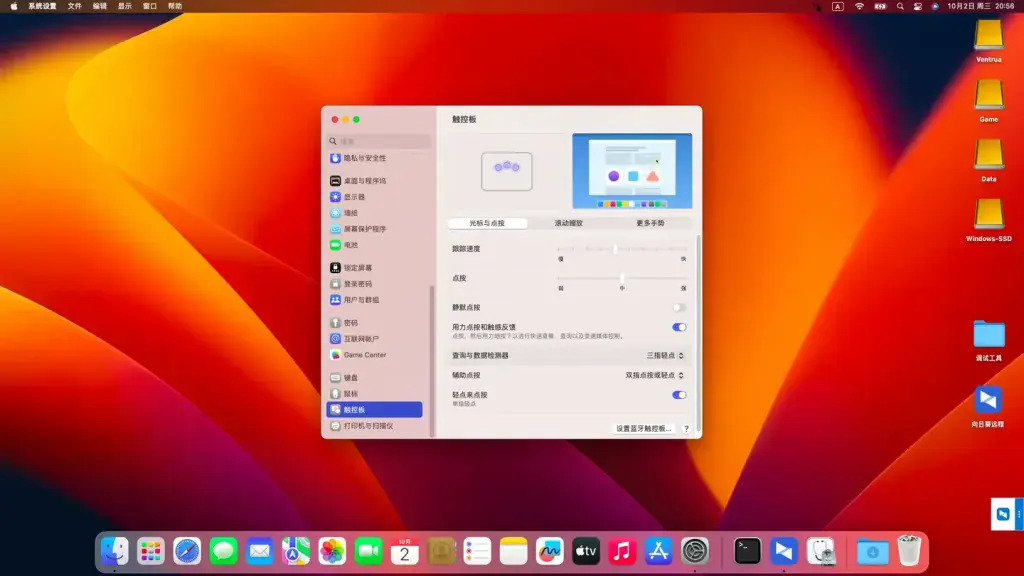The width and height of the screenshot is (1024, 576).
Task: Open trackpad help with the question mark
Action: point(686,429)
